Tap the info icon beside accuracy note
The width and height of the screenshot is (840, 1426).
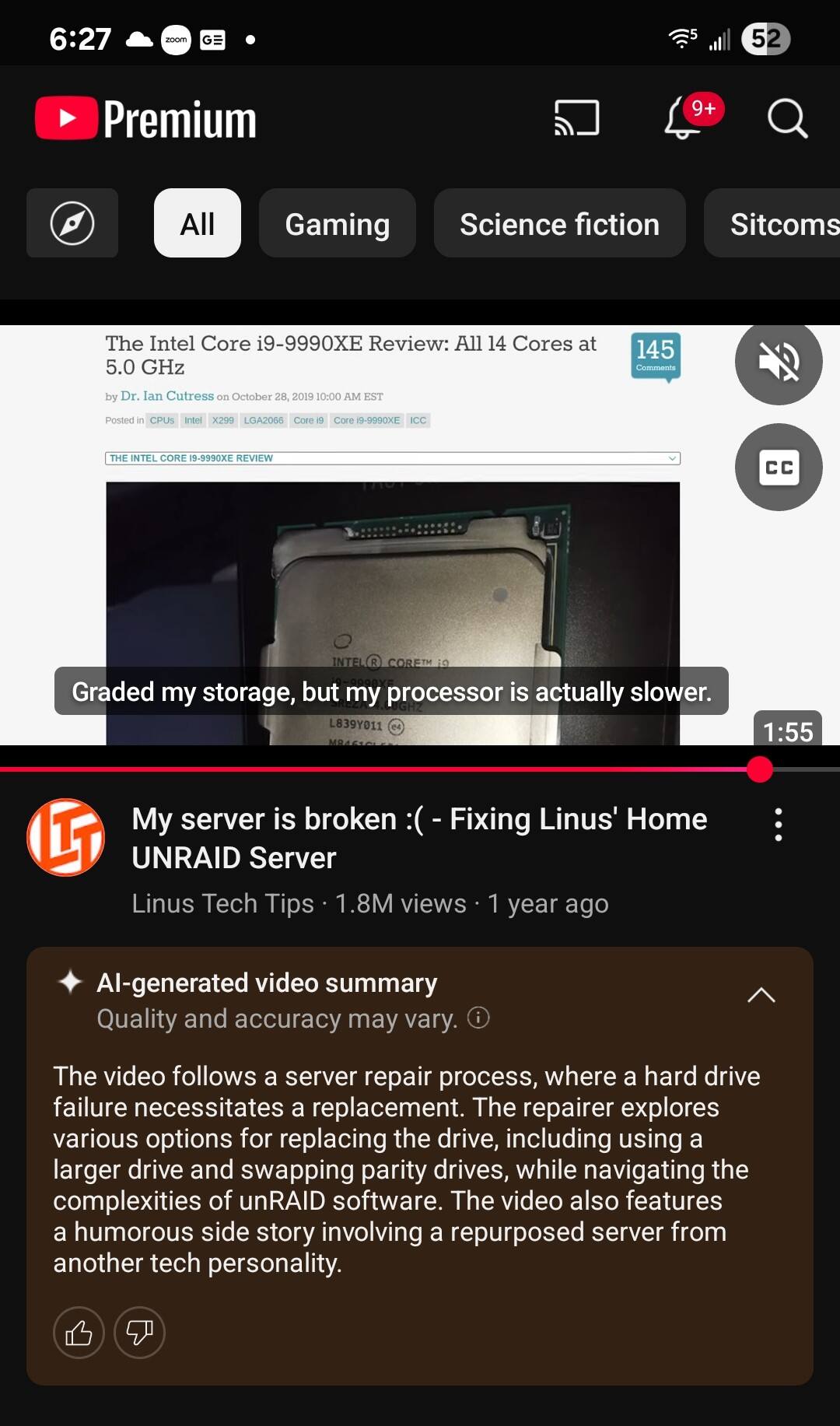coord(478,1018)
